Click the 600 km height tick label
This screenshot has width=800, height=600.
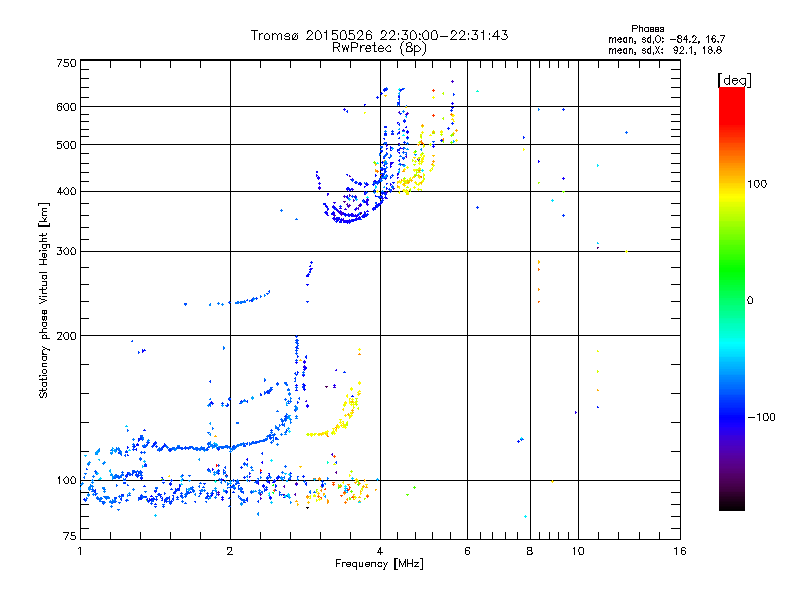coord(66,107)
